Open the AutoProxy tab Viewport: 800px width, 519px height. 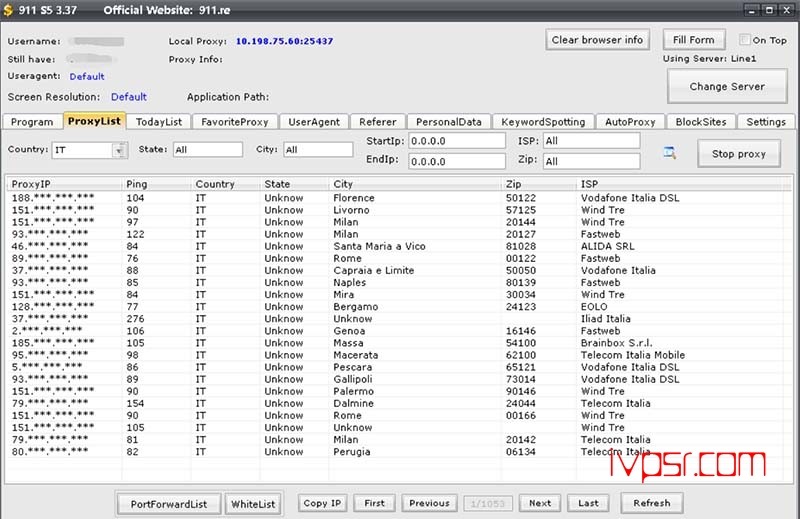[630, 122]
